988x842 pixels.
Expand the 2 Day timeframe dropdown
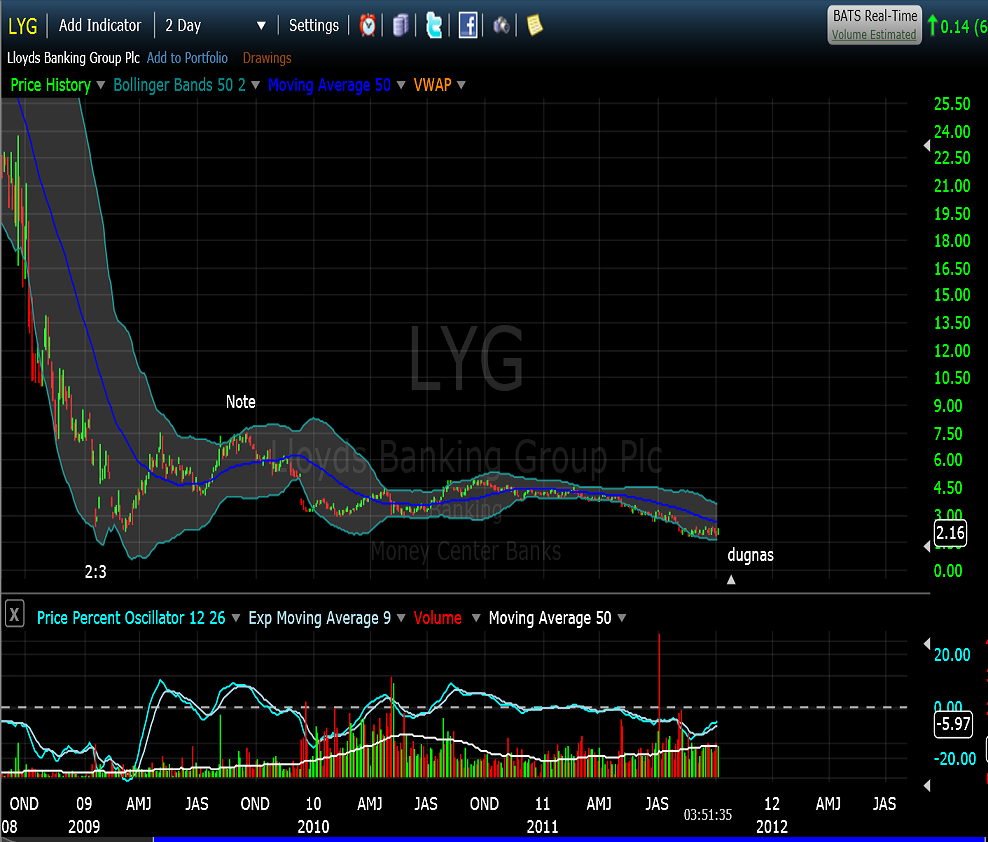click(261, 26)
